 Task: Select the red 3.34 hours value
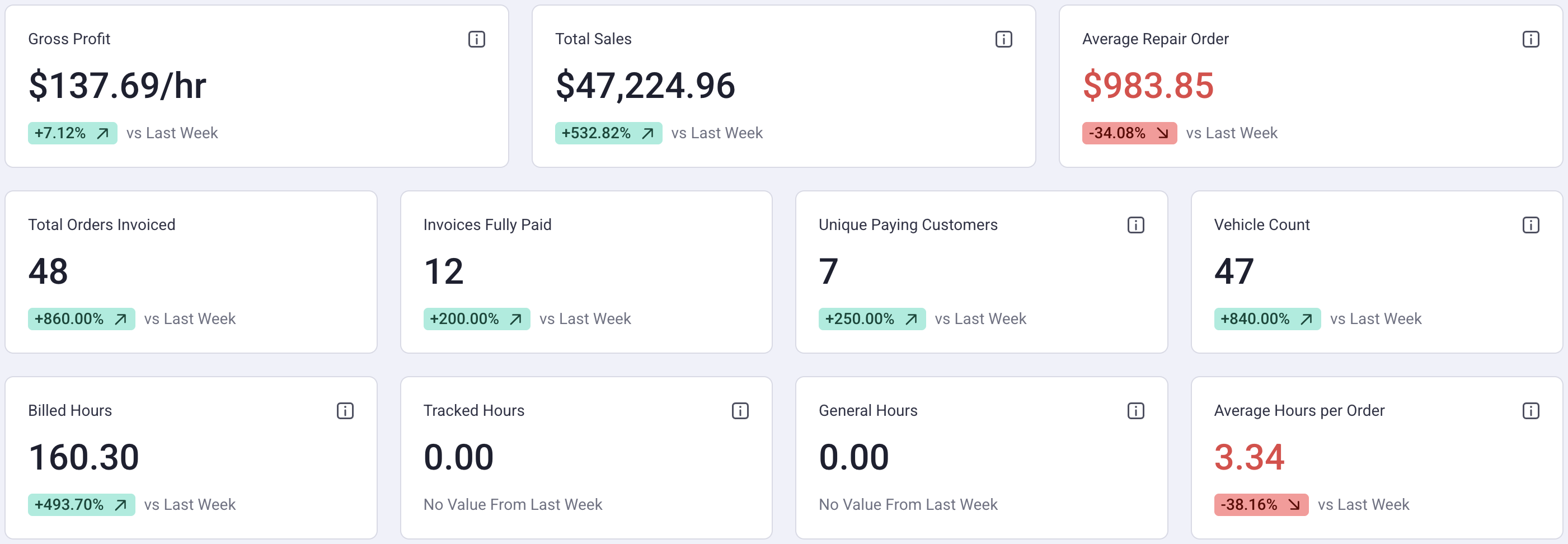1249,457
